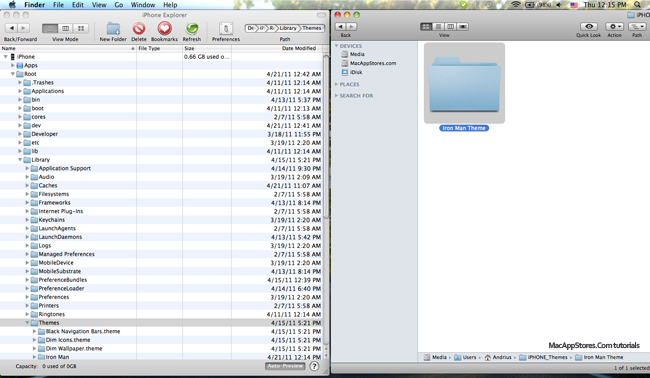
Task: Switch Finder to icon view
Action: point(426,27)
